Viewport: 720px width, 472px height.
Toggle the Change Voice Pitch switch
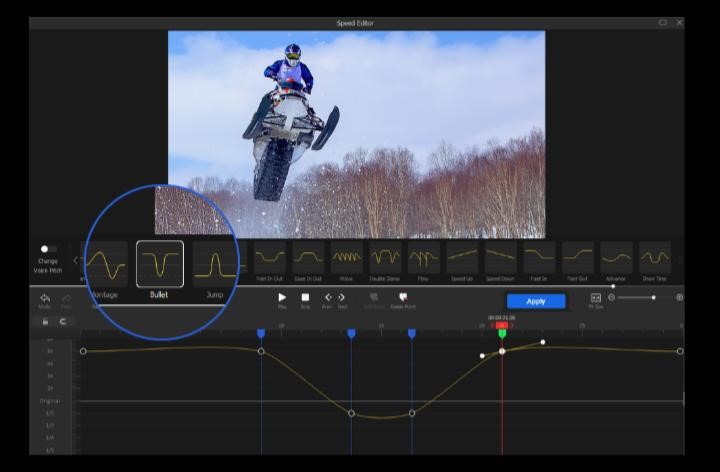coord(47,249)
